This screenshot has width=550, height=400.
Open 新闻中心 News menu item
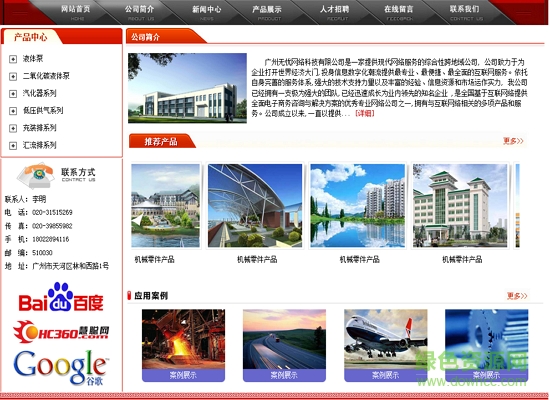(x=207, y=13)
